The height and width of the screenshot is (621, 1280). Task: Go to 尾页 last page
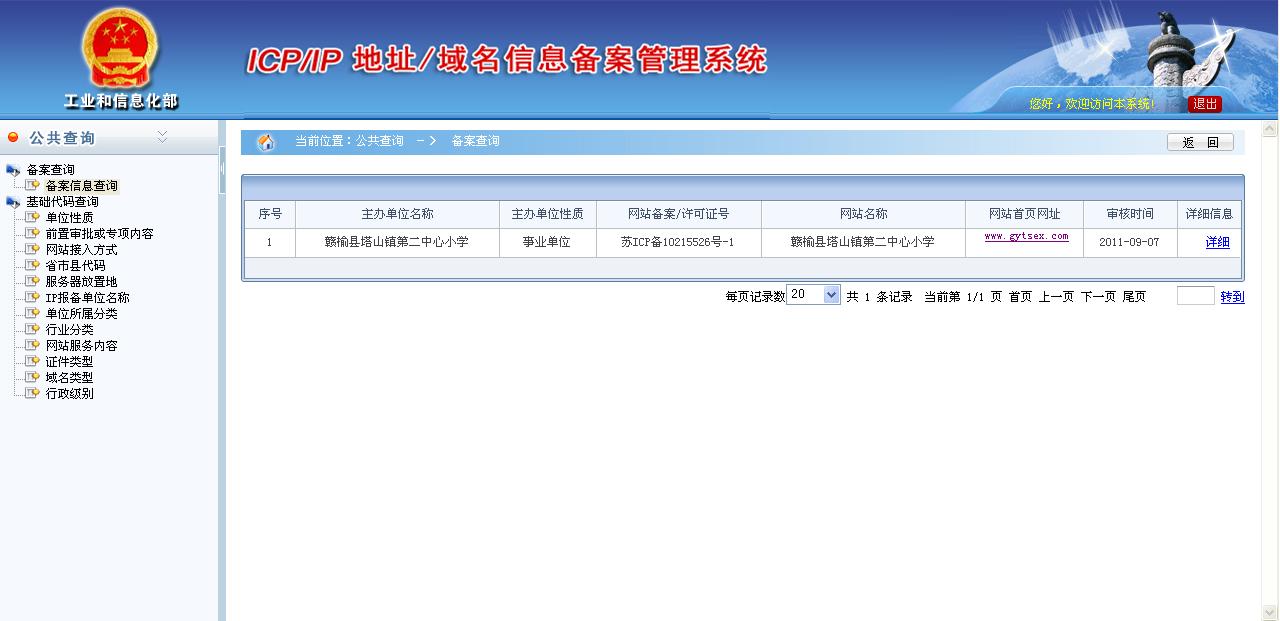click(1134, 297)
